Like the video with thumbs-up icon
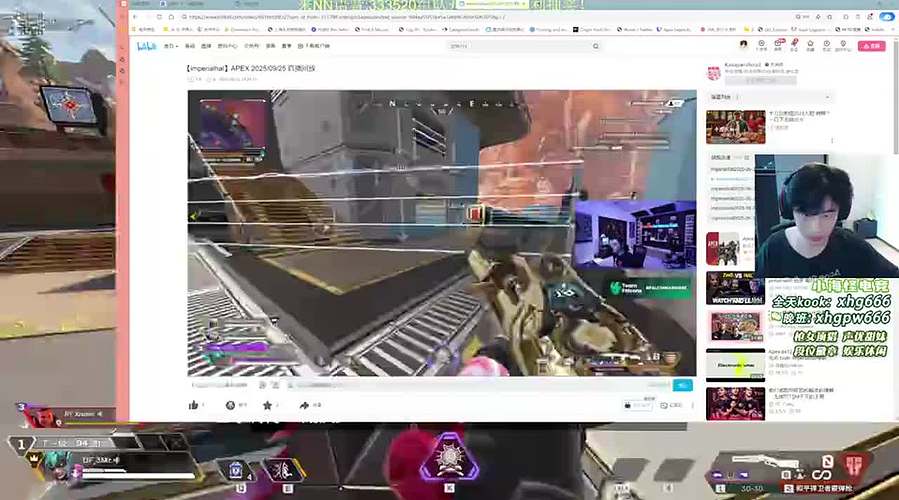The height and width of the screenshot is (500, 899). (x=193, y=405)
